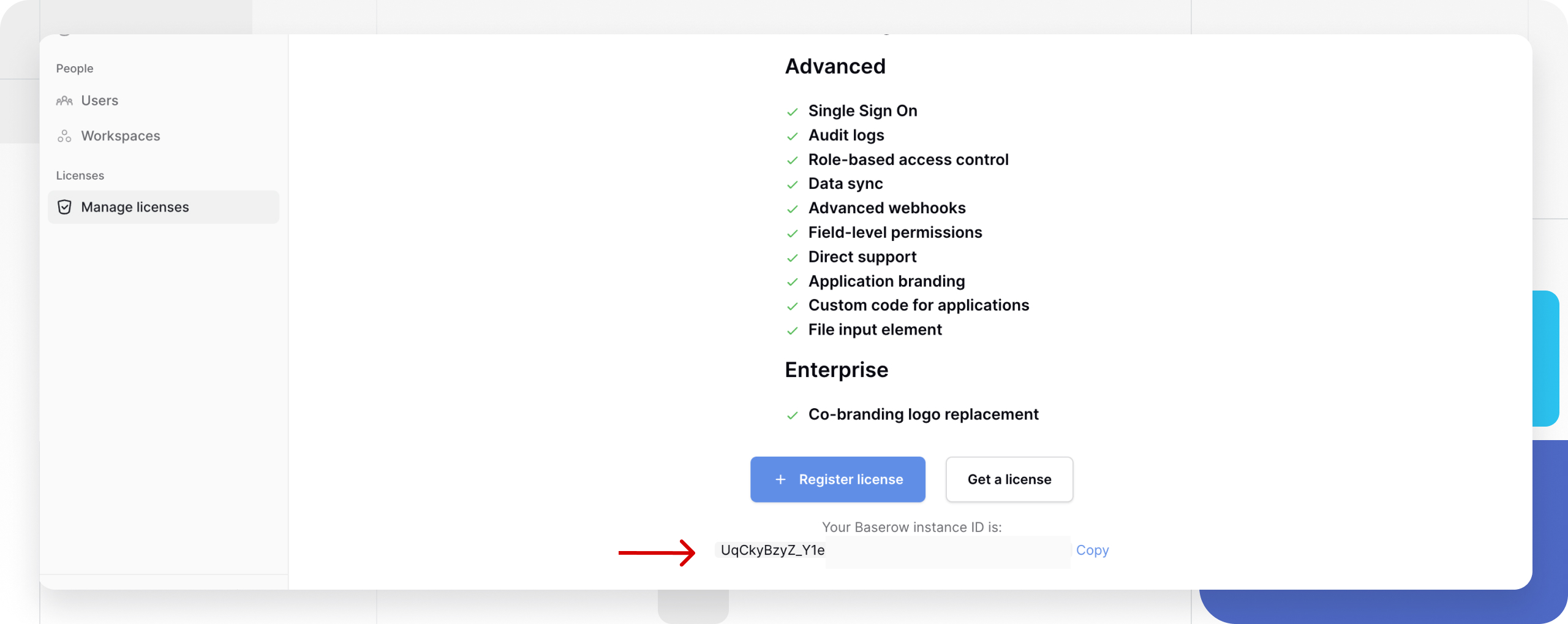Click the Users people icon in sidebar

coord(64,101)
